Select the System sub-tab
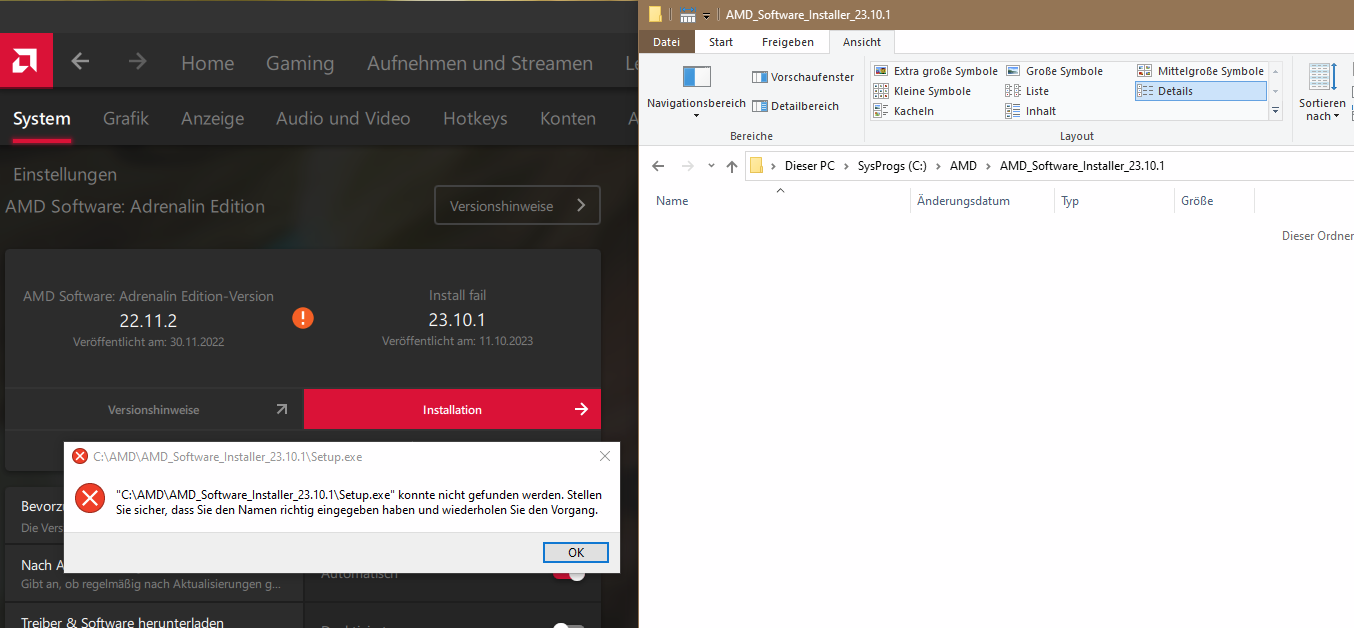 (42, 118)
